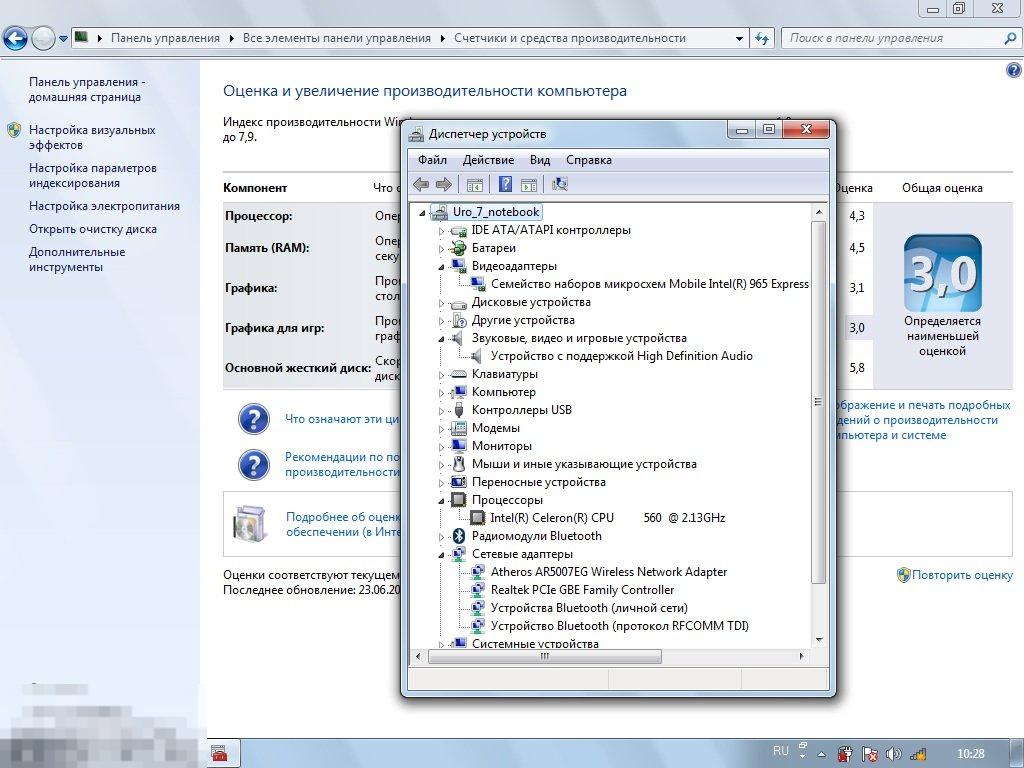The height and width of the screenshot is (768, 1024).
Task: Click the sound devices speaker icon
Action: (459, 338)
